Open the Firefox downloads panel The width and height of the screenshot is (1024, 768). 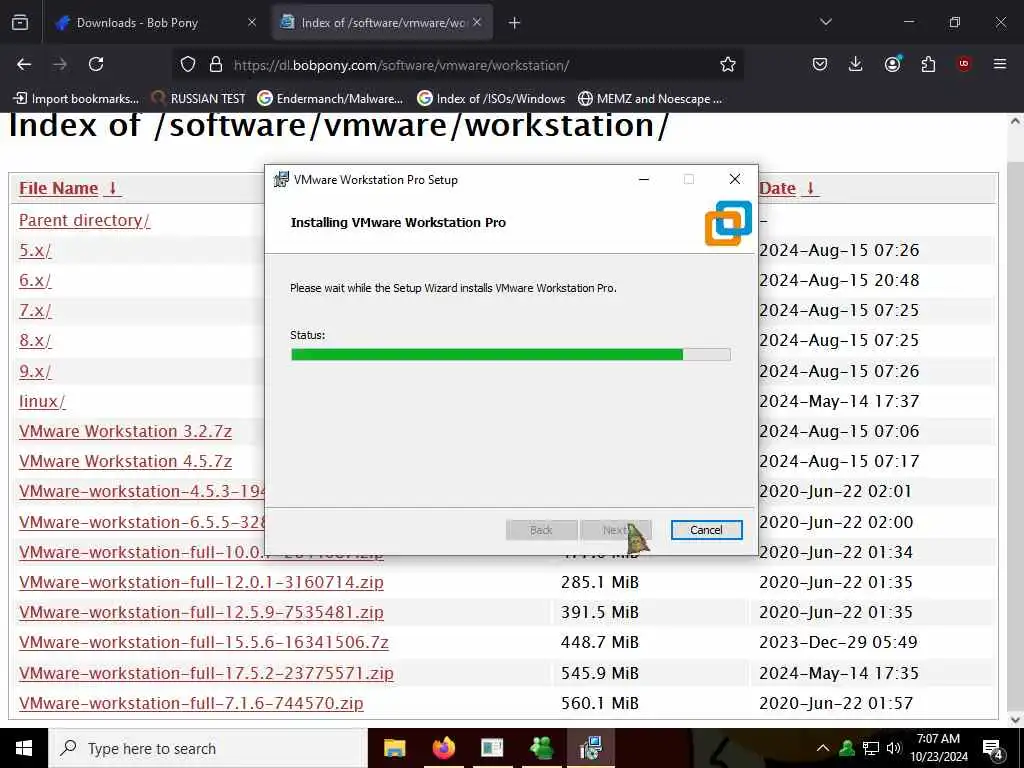click(856, 64)
